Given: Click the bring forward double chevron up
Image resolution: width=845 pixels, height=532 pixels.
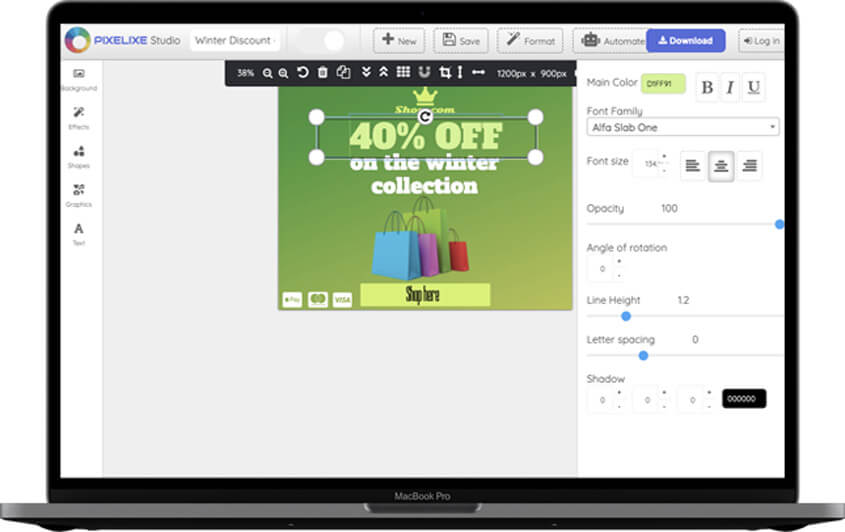Looking at the screenshot, I should tap(383, 72).
